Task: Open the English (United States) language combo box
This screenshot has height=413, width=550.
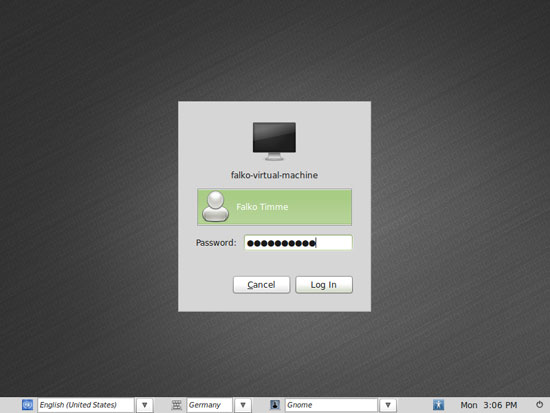Action: coord(86,405)
